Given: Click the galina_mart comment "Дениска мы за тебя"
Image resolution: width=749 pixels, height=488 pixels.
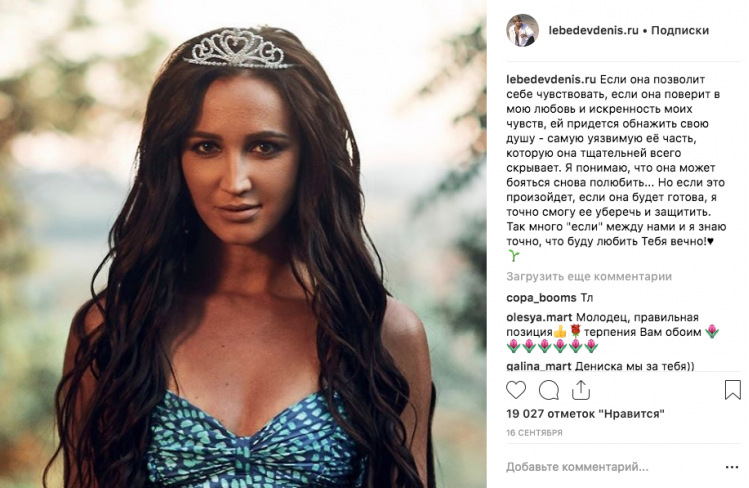Looking at the screenshot, I should (x=634, y=366).
